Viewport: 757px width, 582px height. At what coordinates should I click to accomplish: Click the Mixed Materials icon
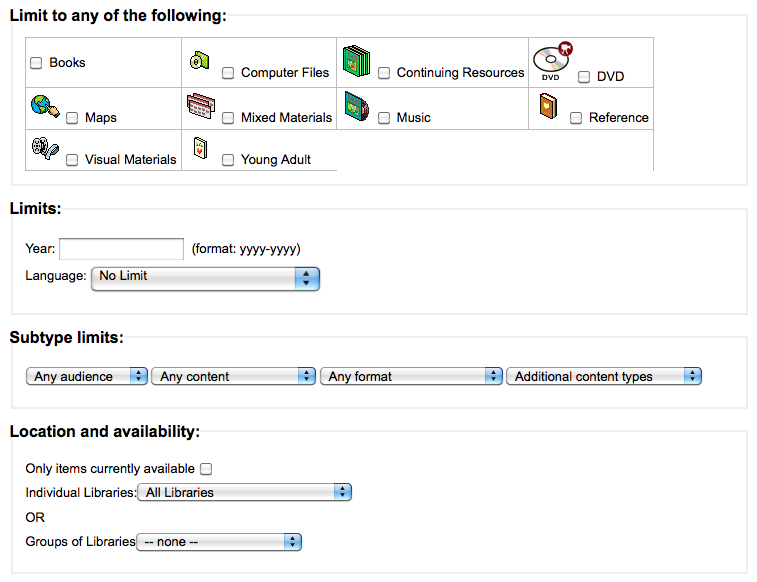click(201, 106)
